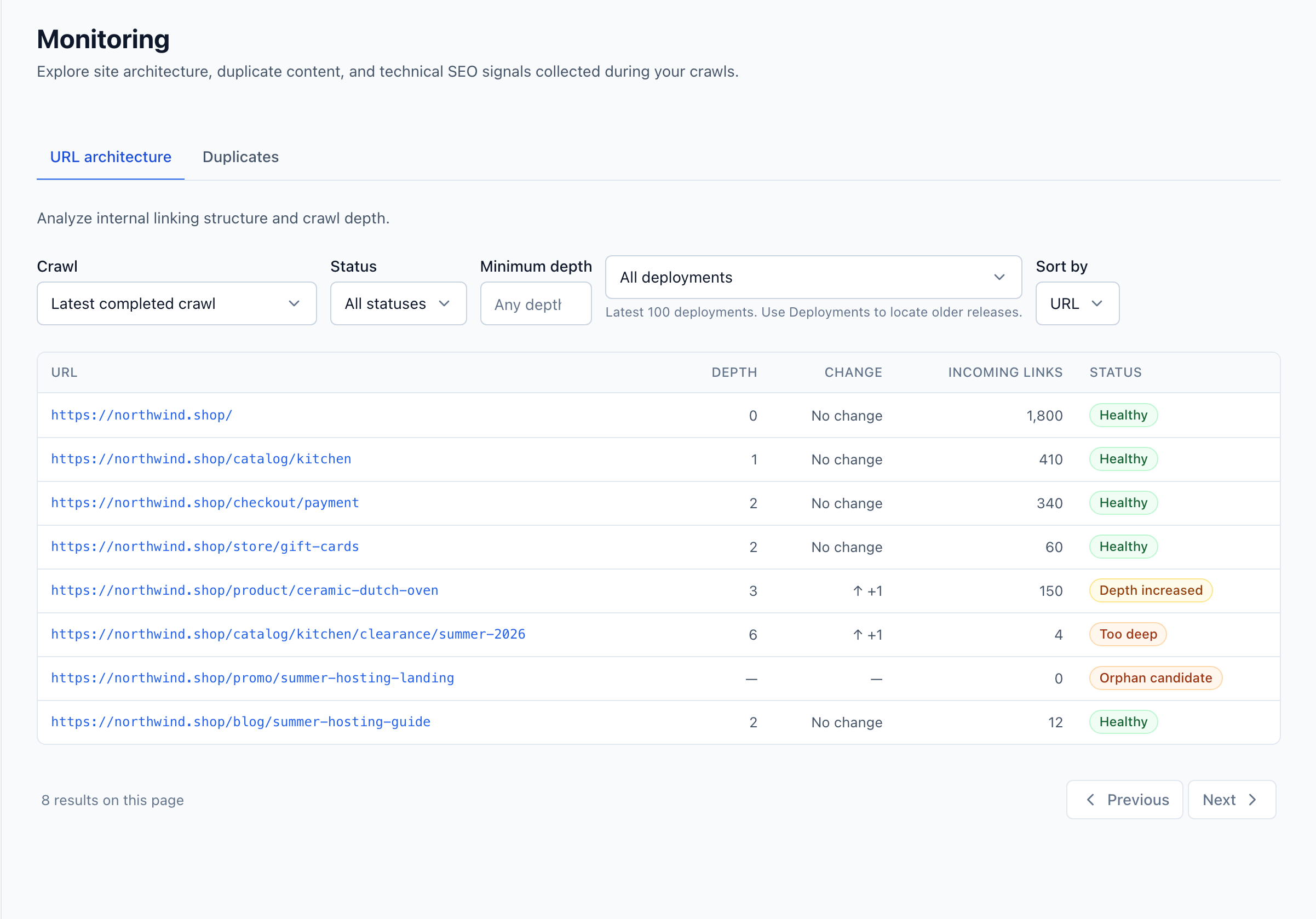Image resolution: width=1316 pixels, height=919 pixels.
Task: Open the Duplicates tab
Action: tap(240, 157)
